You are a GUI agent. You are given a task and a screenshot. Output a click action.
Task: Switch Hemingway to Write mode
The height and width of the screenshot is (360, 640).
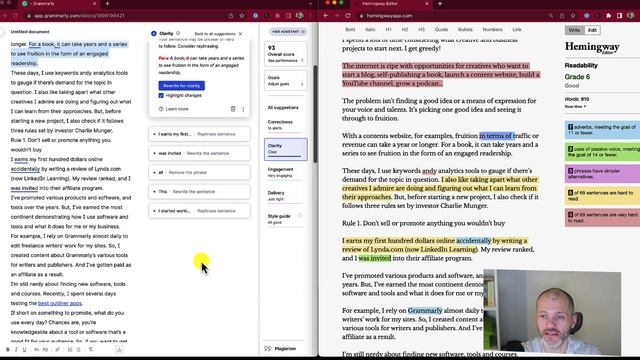[574, 30]
